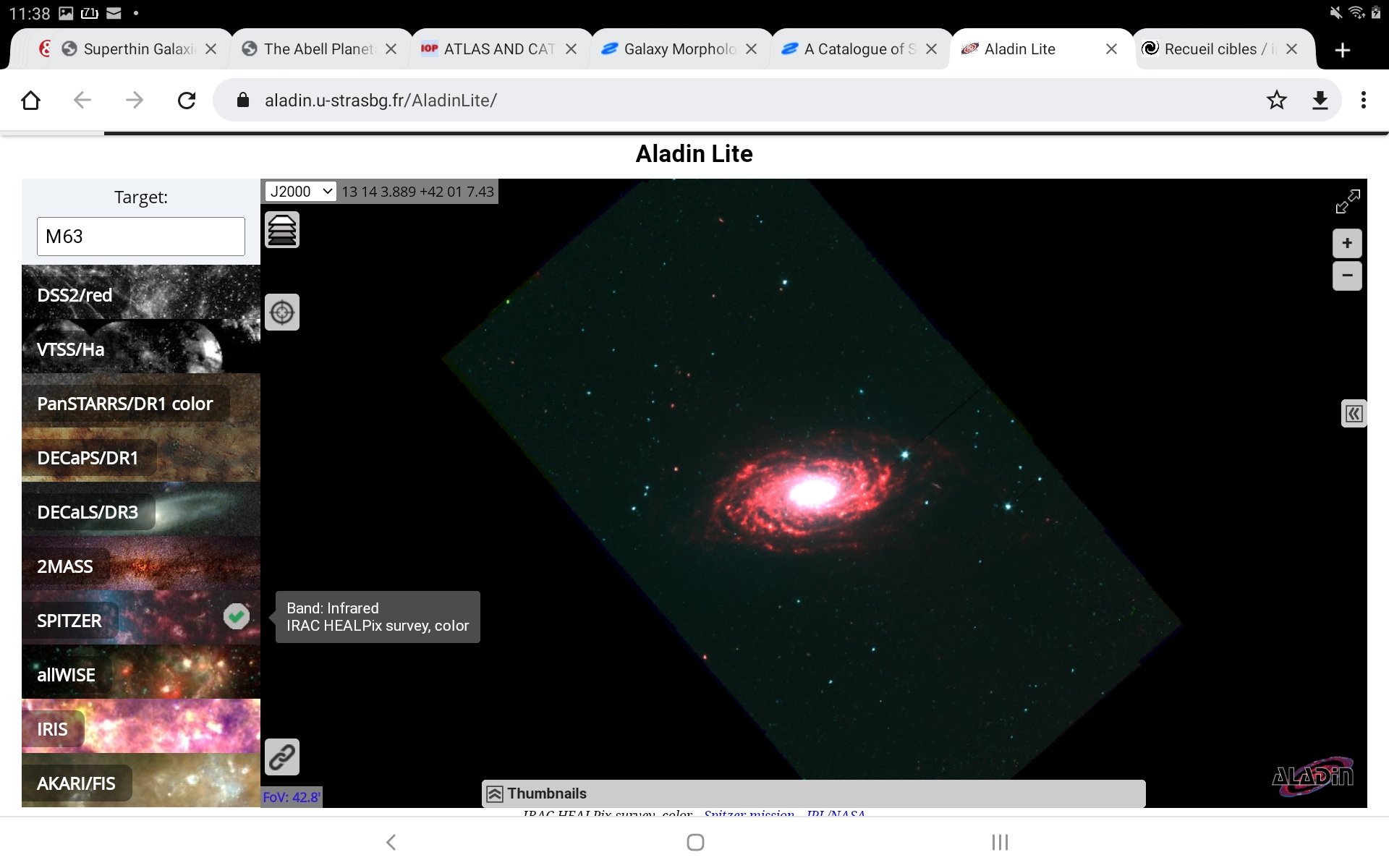Reload the Aladin Lite page

[x=187, y=100]
